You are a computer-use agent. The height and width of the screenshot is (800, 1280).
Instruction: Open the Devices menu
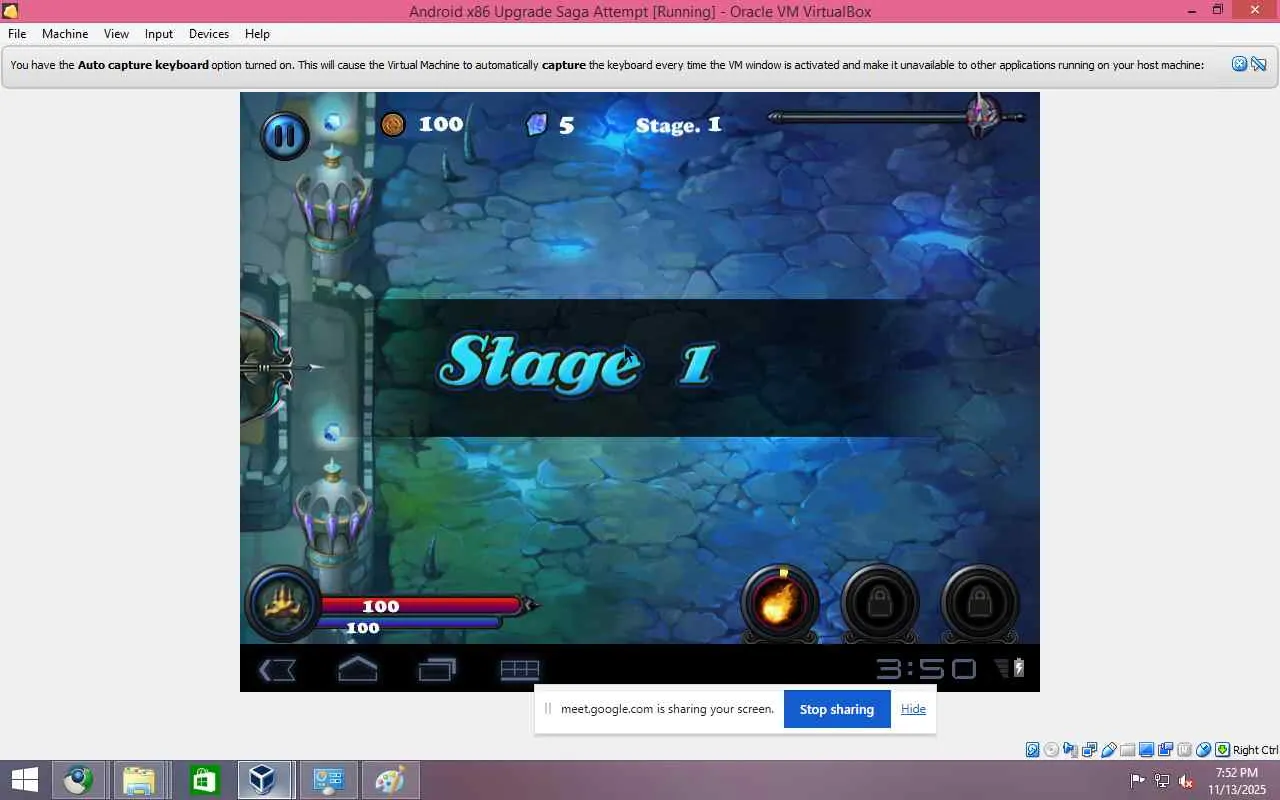[x=209, y=34]
